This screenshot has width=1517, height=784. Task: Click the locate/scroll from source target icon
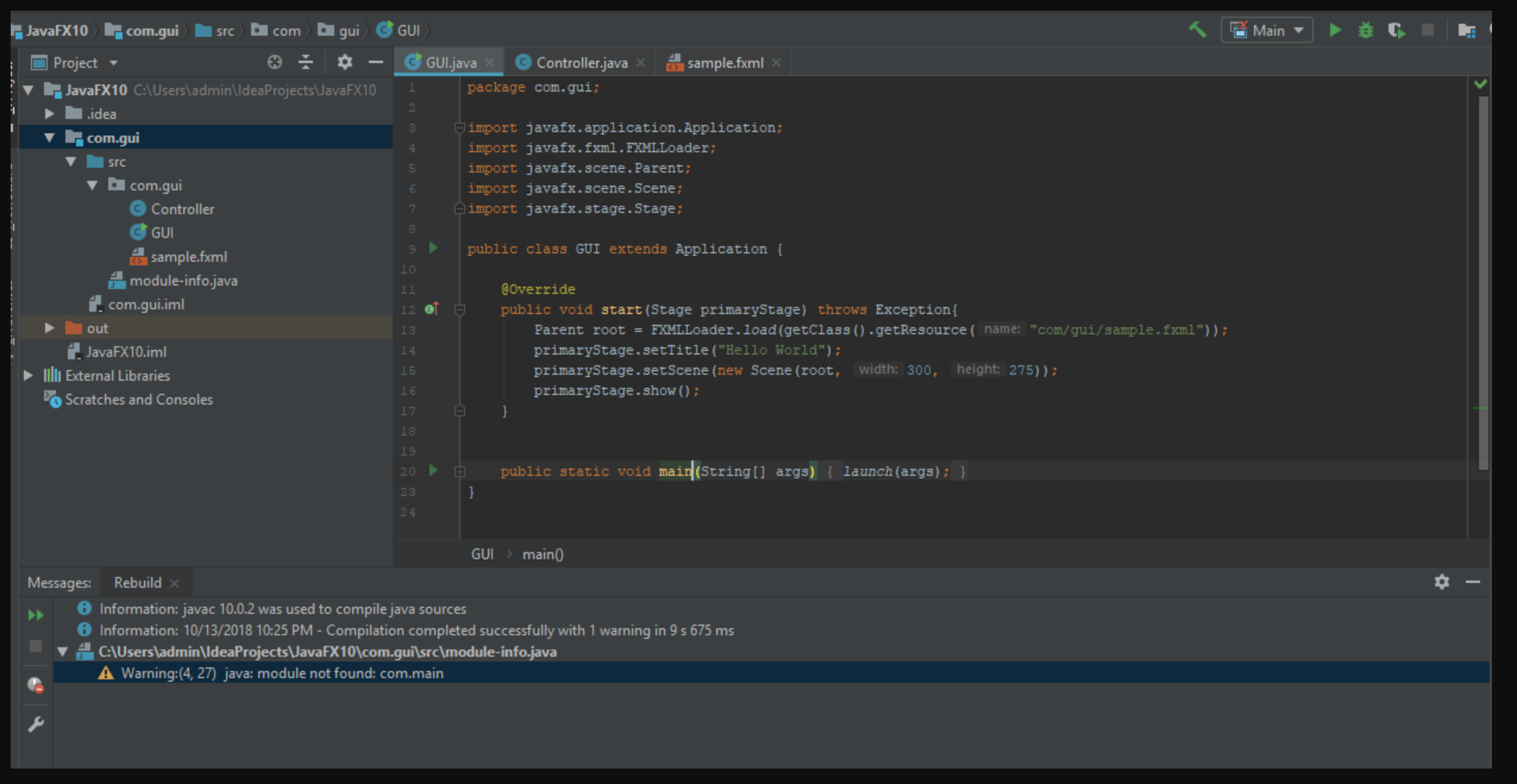coord(274,62)
